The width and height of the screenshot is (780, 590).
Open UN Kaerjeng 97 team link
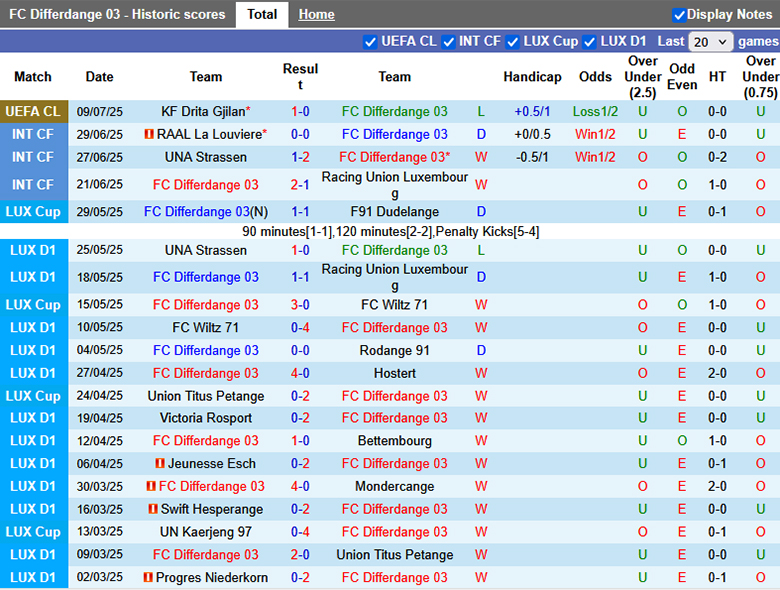(x=205, y=532)
